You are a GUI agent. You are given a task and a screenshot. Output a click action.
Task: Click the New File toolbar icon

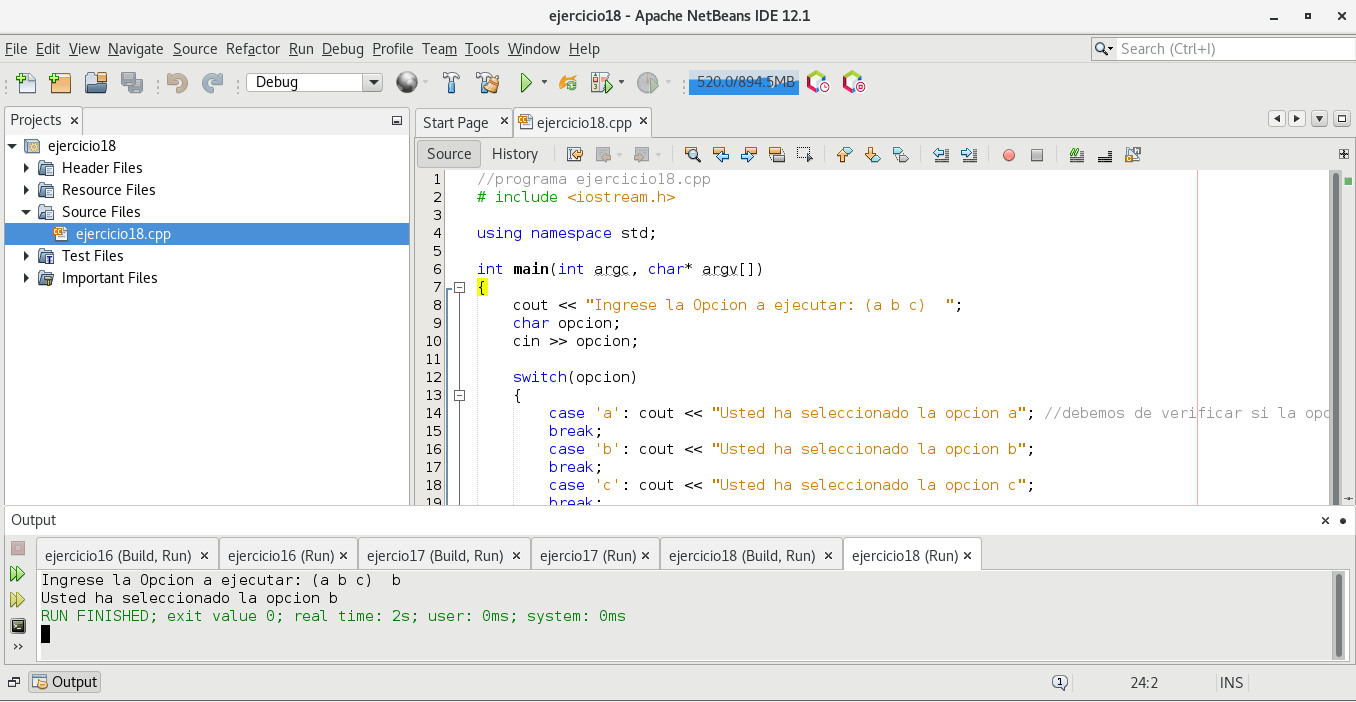pos(26,83)
